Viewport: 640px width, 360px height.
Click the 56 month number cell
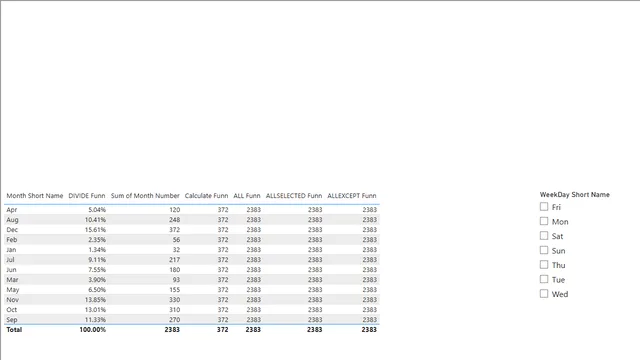[x=176, y=240]
